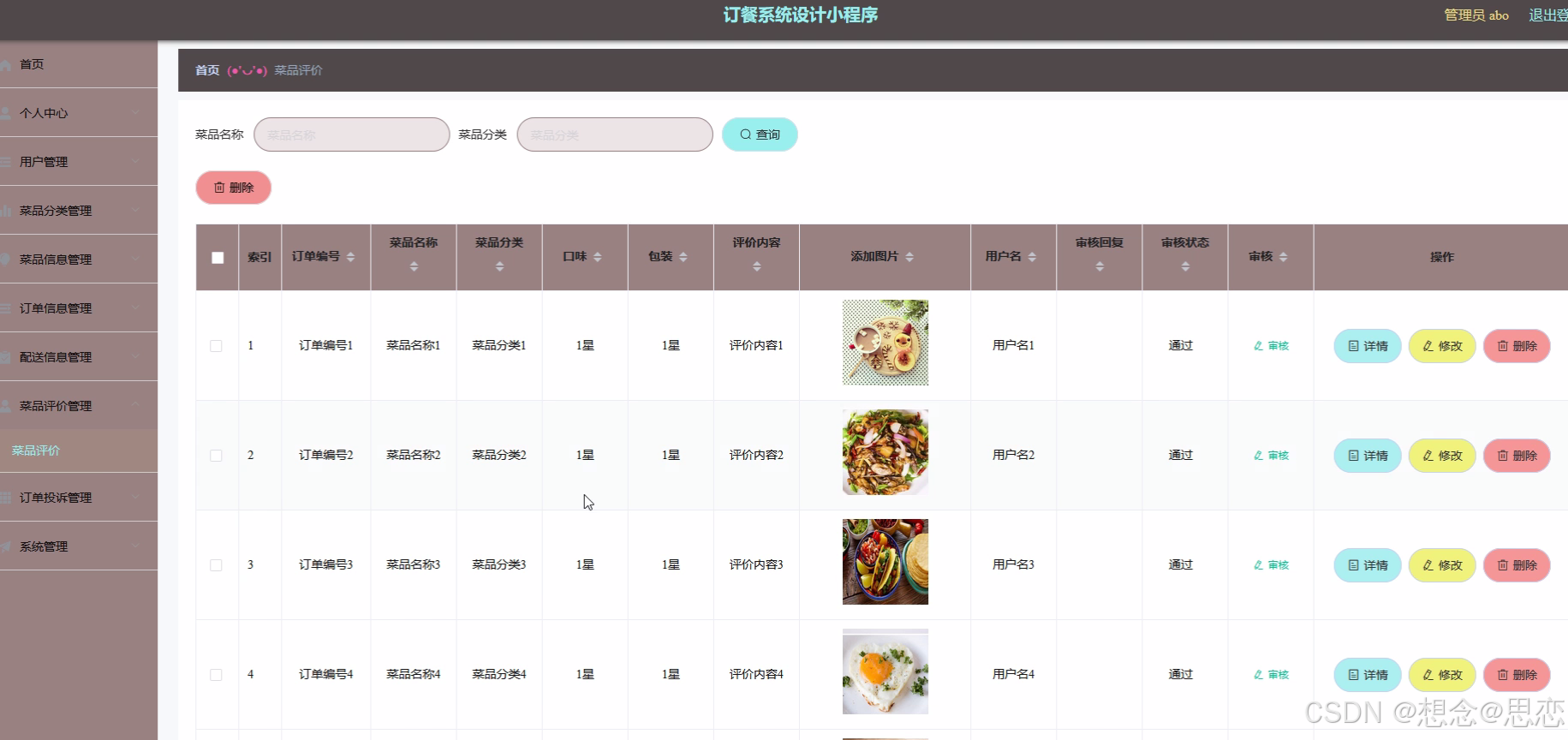Open 详情 for 订单编号1 row
The width and height of the screenshot is (1568, 740).
[x=1368, y=346]
